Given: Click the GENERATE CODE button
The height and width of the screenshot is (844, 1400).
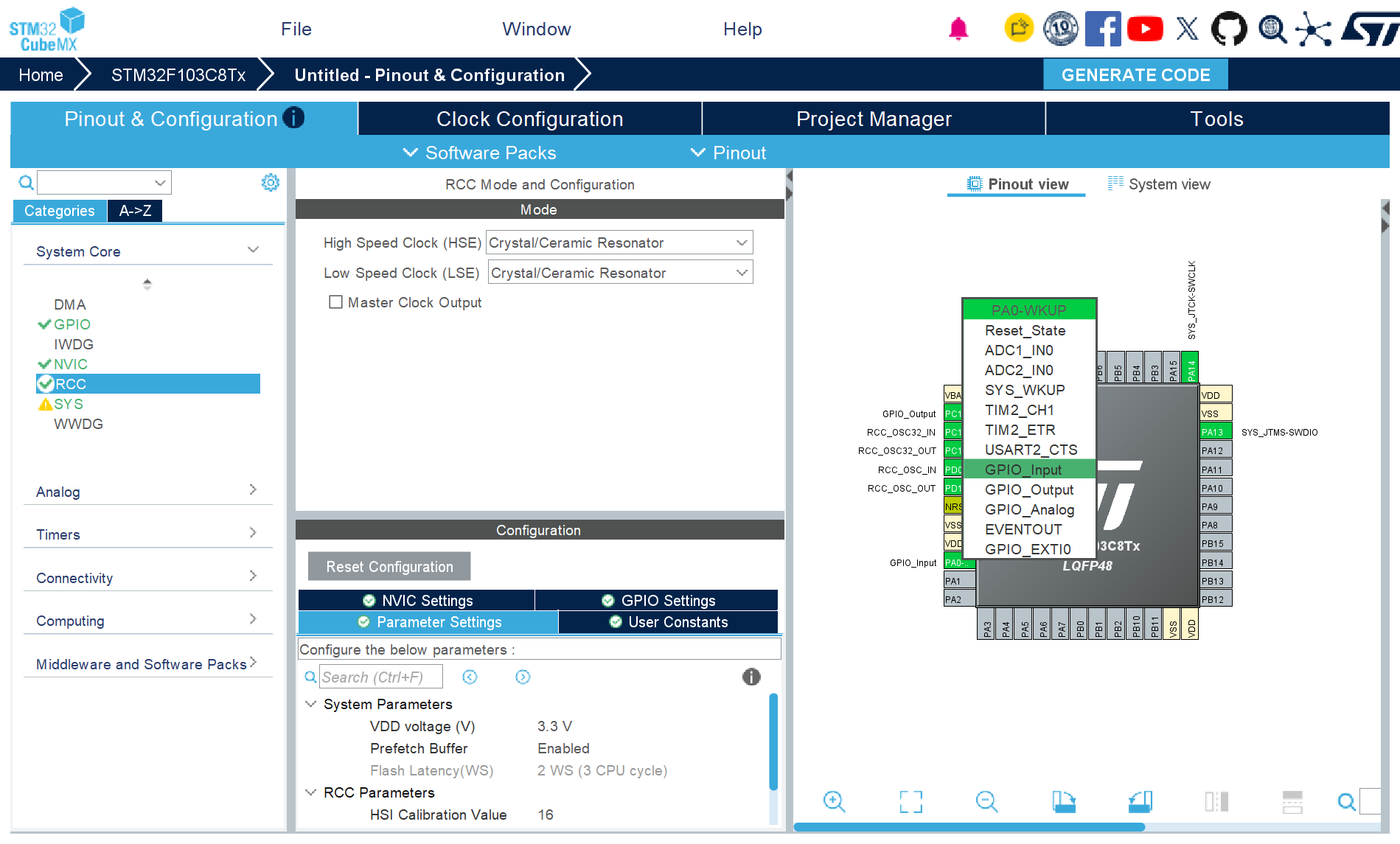Looking at the screenshot, I should [x=1135, y=74].
